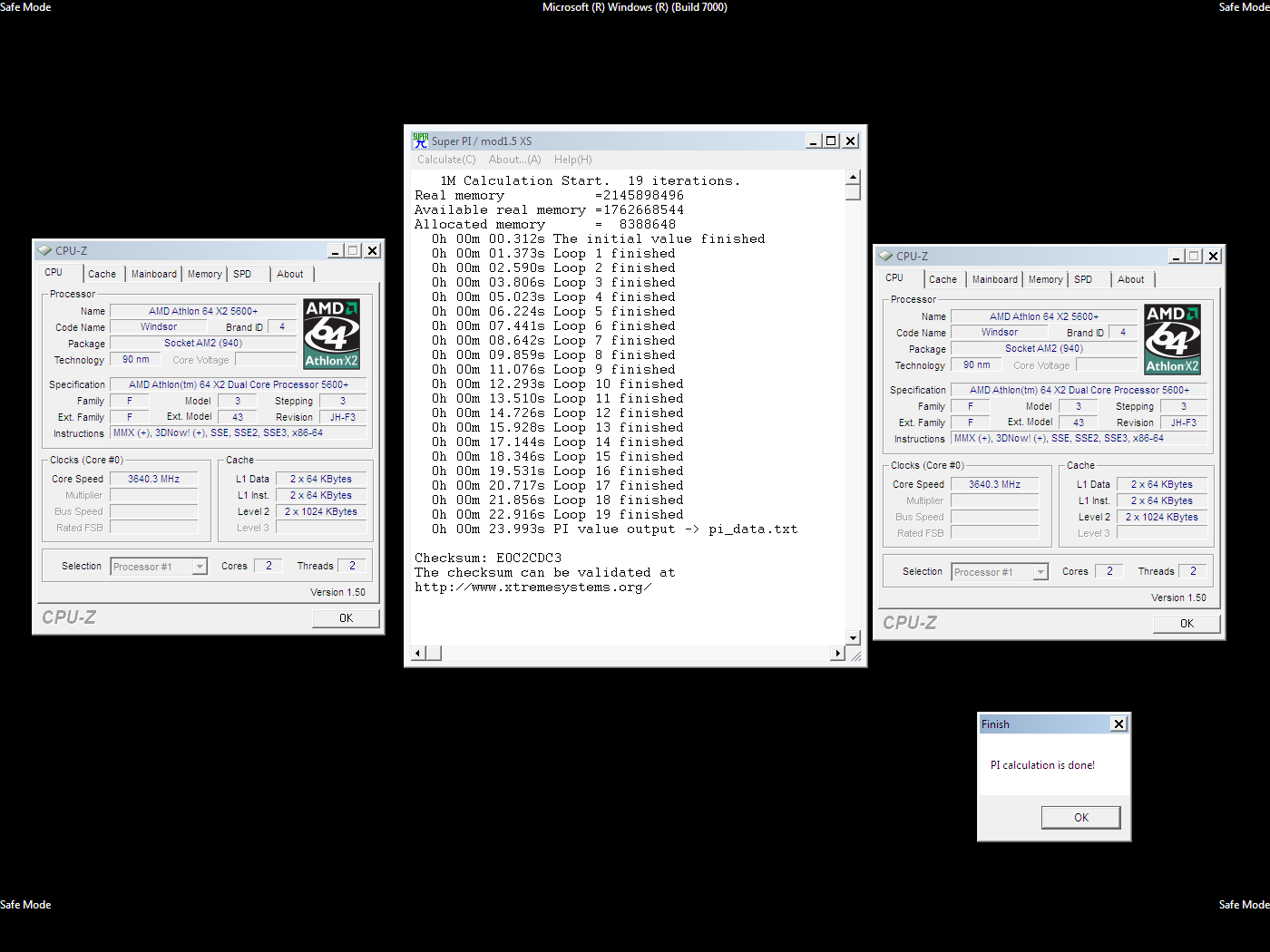
Task: Select CPU tab in right CPU-Z
Action: pos(902,278)
